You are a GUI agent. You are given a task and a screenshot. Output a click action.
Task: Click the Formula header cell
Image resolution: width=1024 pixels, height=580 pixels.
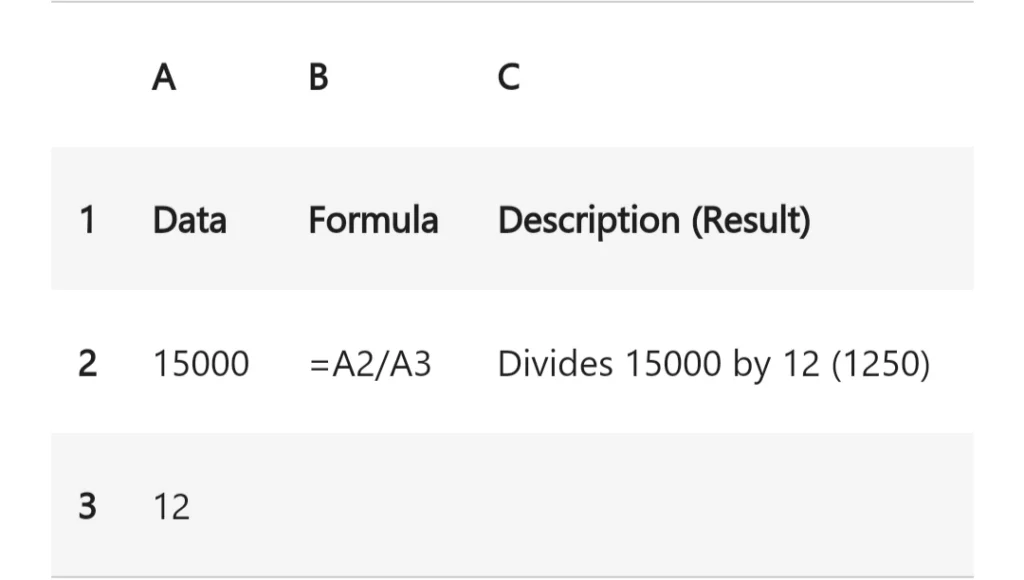tap(373, 219)
